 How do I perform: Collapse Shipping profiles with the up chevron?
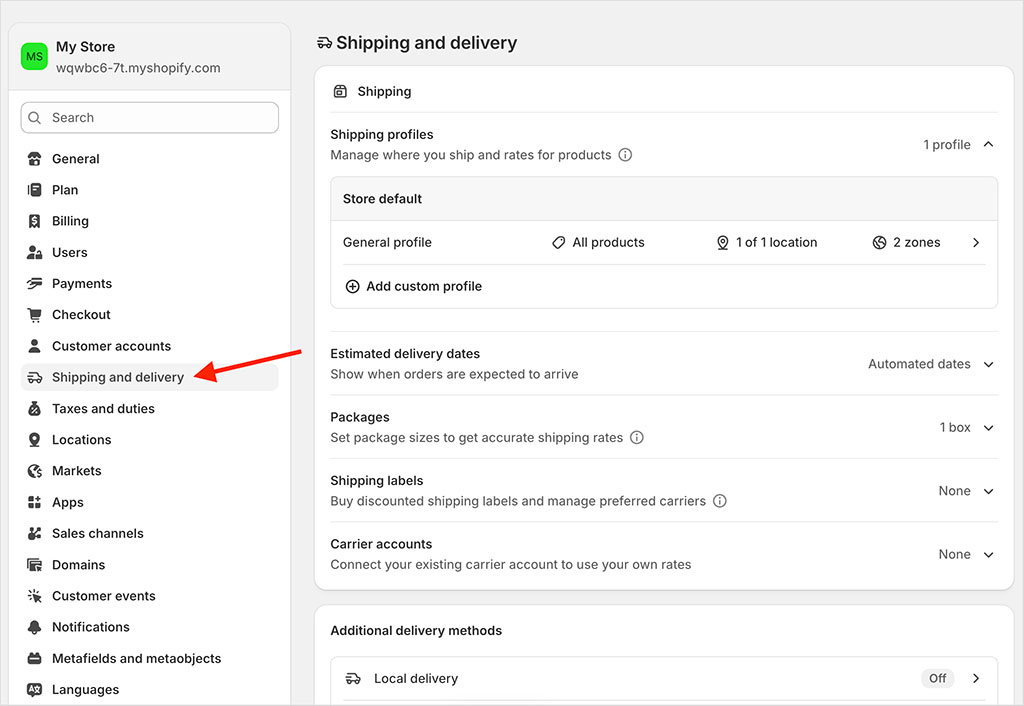point(989,144)
